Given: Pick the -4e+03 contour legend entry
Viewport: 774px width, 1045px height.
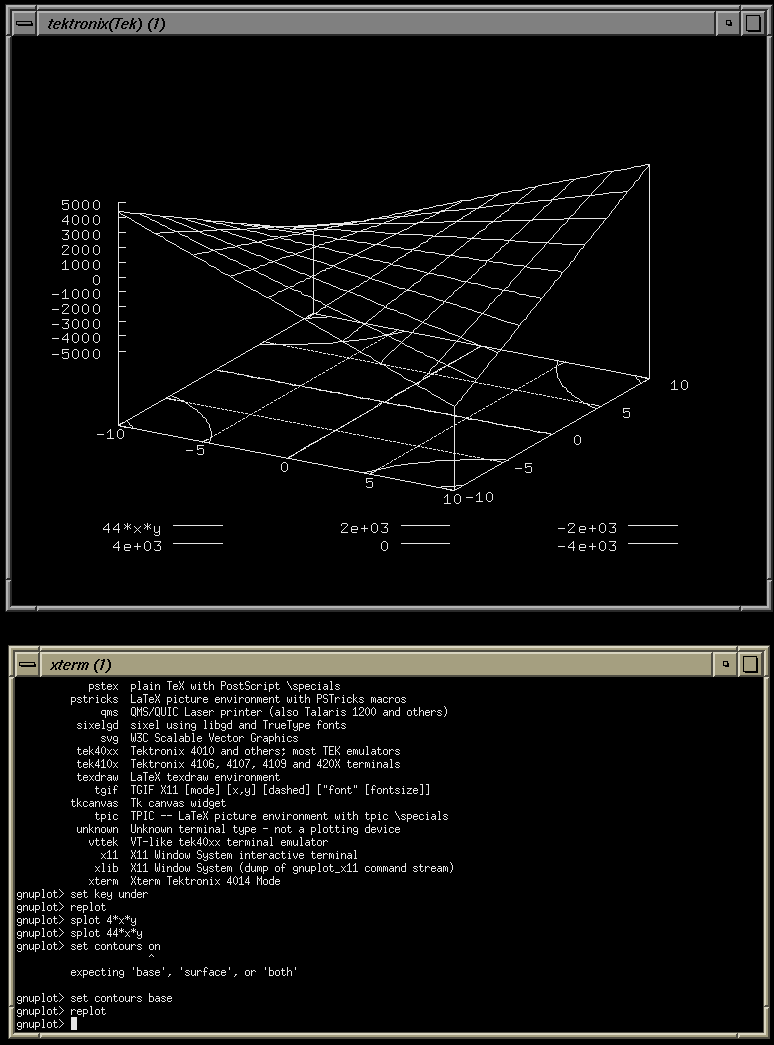Looking at the screenshot, I should coord(587,546).
